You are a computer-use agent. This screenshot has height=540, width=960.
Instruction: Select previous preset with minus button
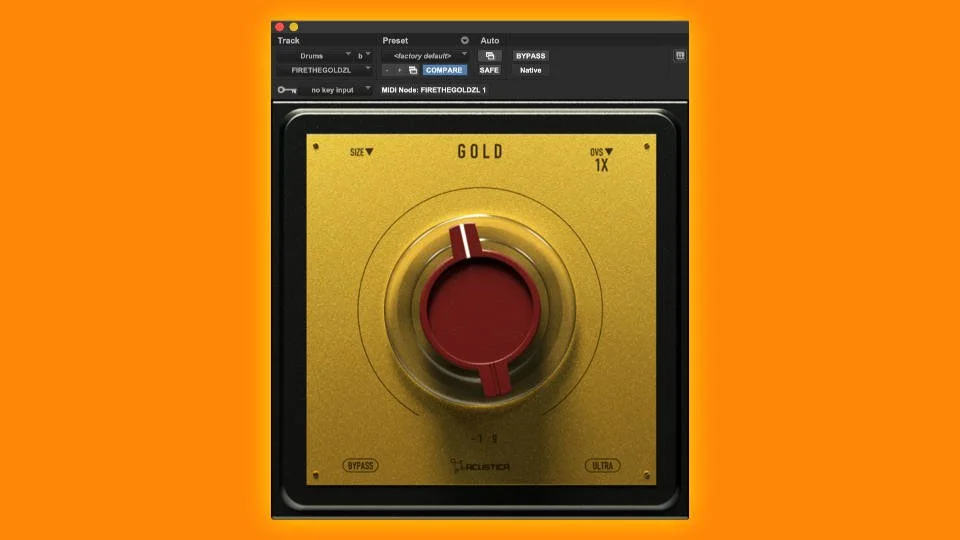387,70
